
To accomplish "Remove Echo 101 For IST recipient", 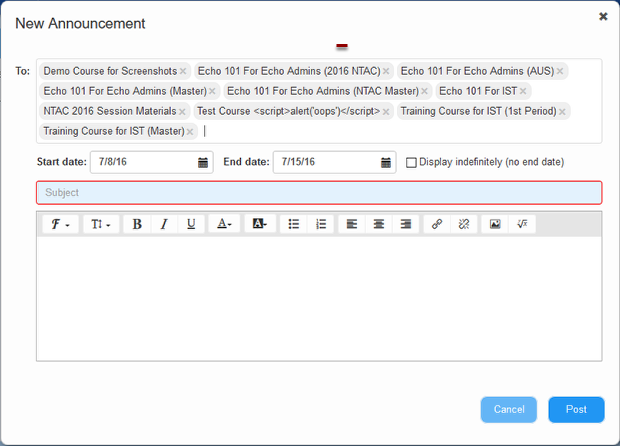I will pos(523,91).
